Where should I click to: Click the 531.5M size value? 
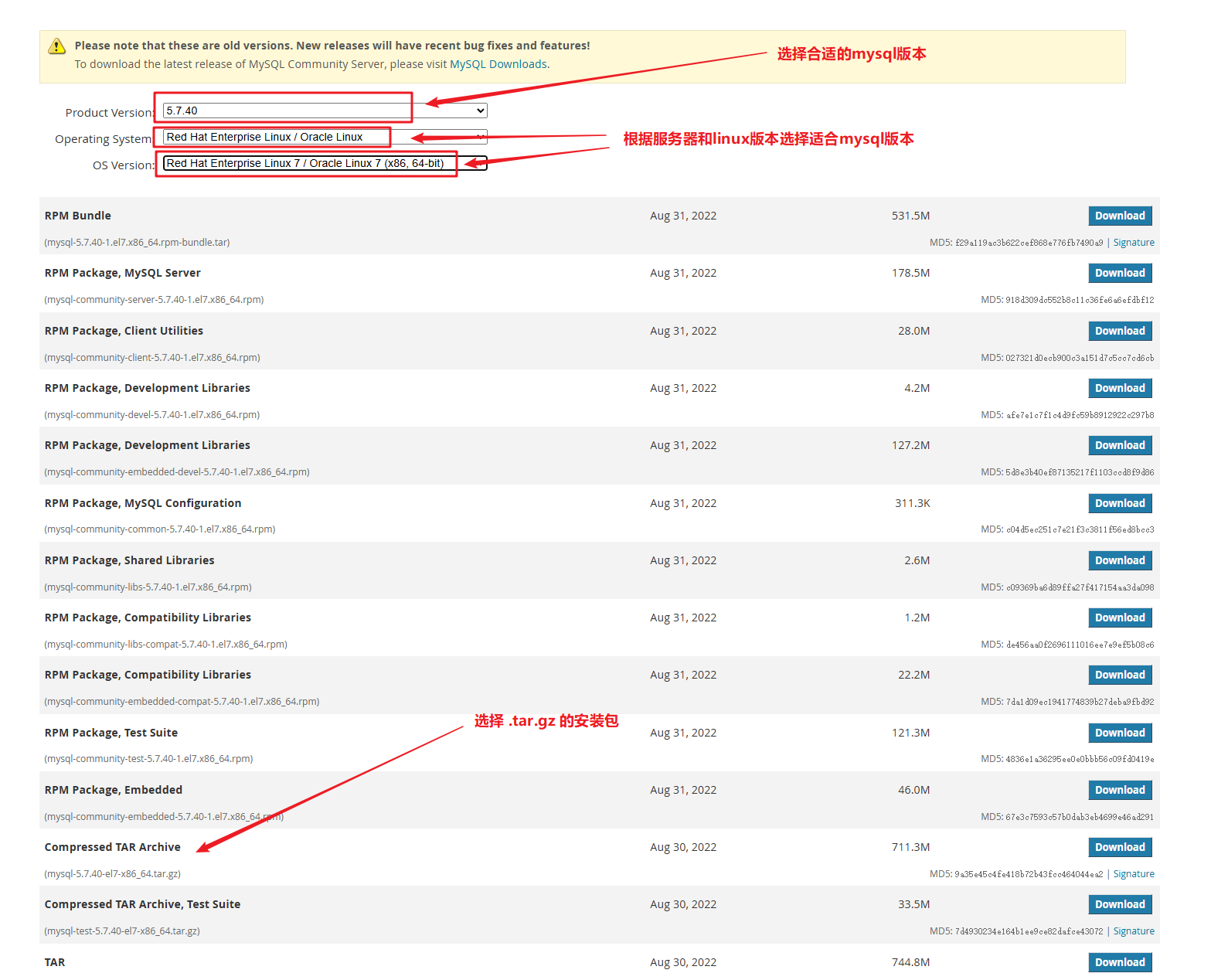pos(910,216)
